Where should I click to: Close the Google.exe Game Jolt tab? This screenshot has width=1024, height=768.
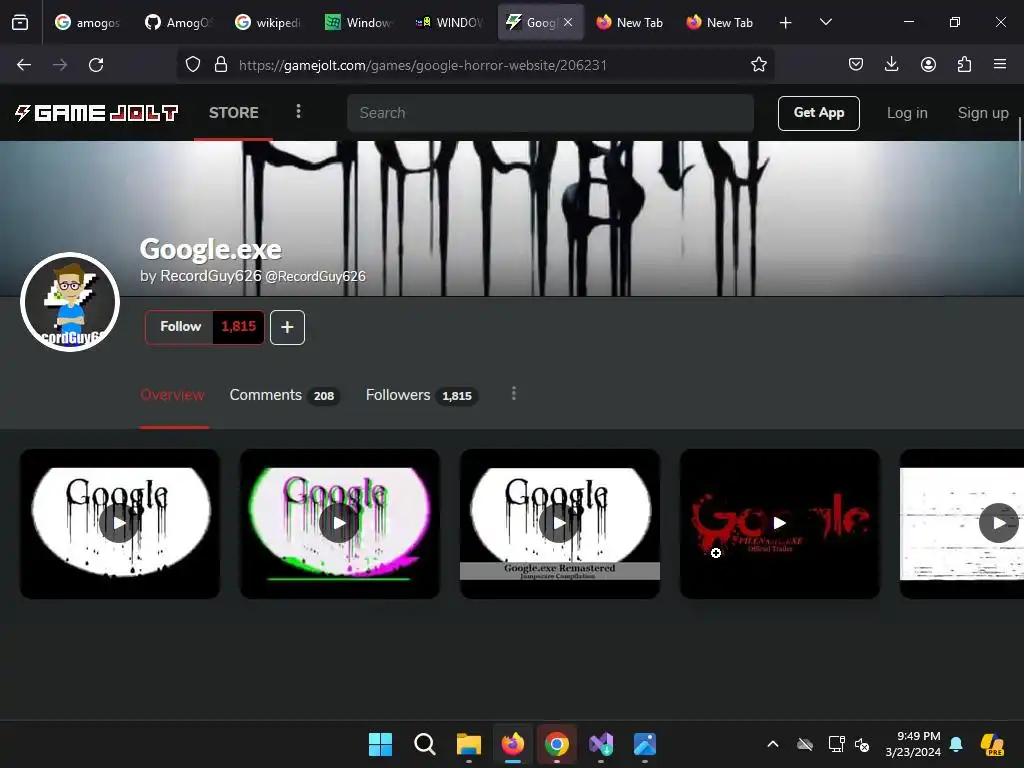click(x=568, y=22)
